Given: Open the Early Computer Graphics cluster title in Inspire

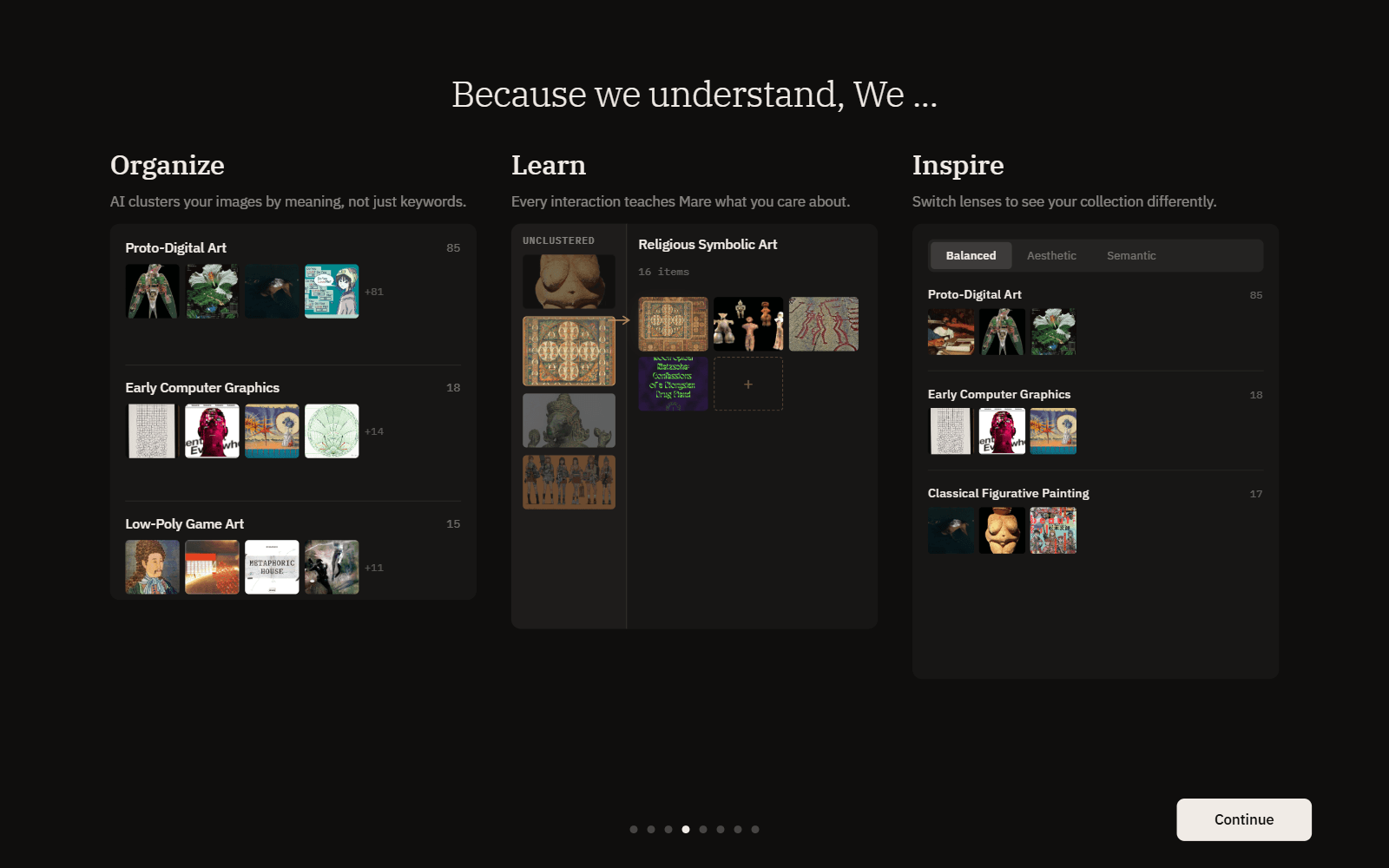Looking at the screenshot, I should pos(998,394).
